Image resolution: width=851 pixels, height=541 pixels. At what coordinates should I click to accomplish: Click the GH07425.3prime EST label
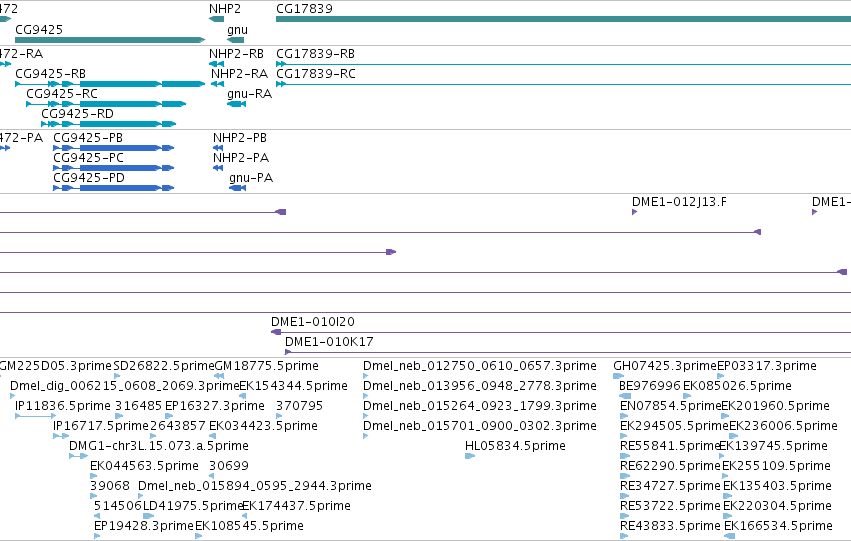[x=665, y=366]
